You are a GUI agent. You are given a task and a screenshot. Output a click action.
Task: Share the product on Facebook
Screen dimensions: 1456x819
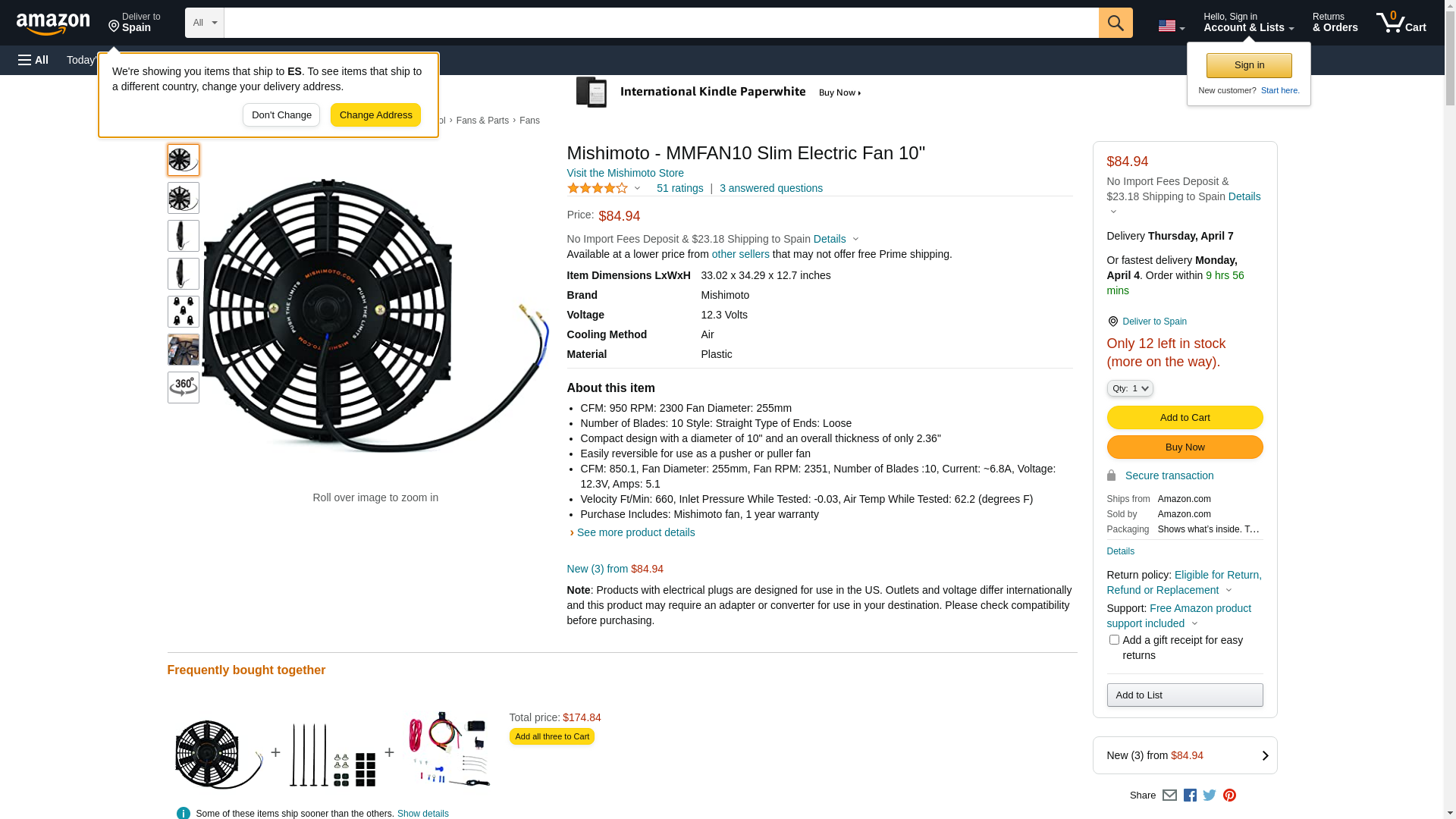pyautogui.click(x=1190, y=795)
